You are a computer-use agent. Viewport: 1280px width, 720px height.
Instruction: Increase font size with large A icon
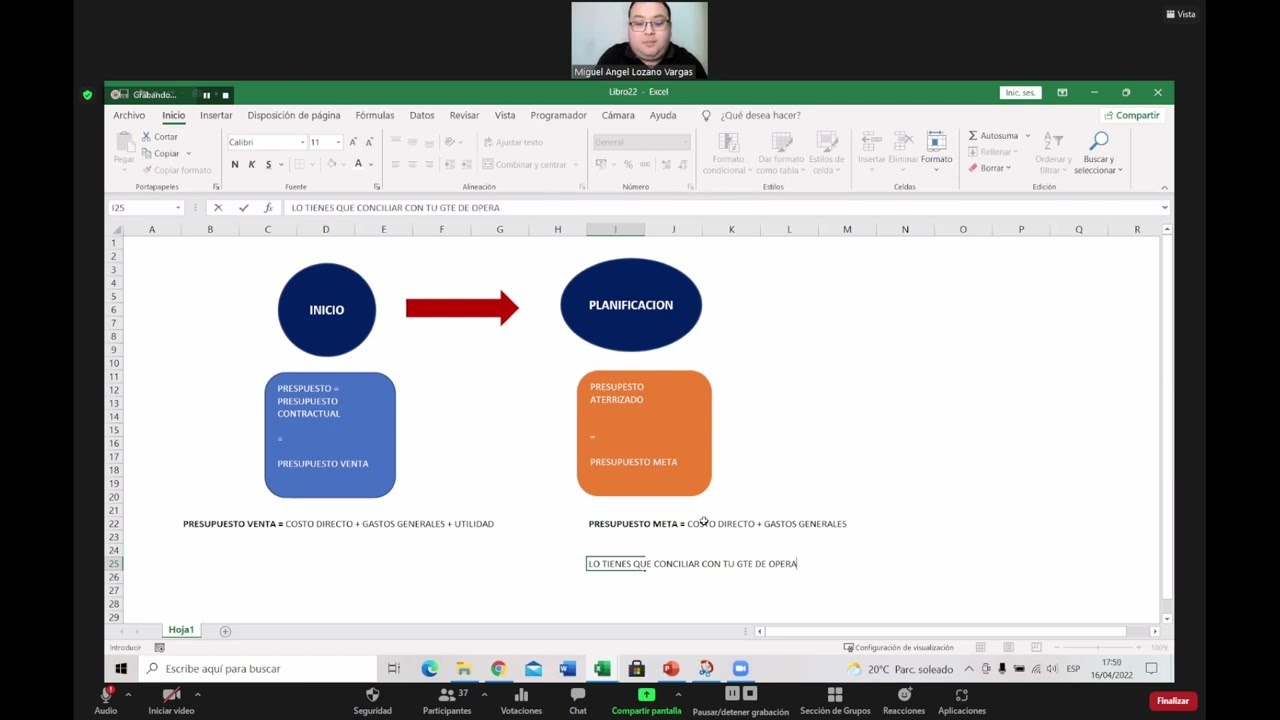pyautogui.click(x=353, y=142)
